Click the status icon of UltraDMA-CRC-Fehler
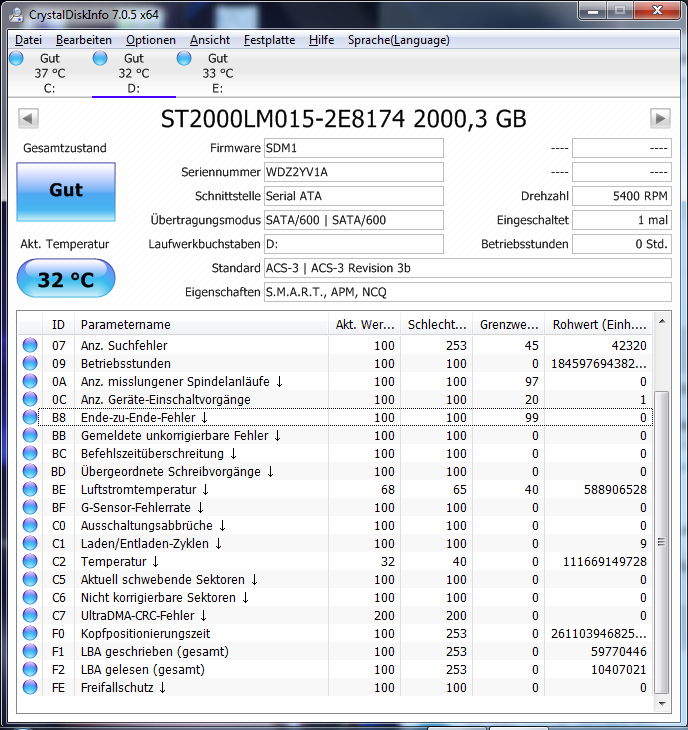Image resolution: width=688 pixels, height=730 pixels. point(30,615)
